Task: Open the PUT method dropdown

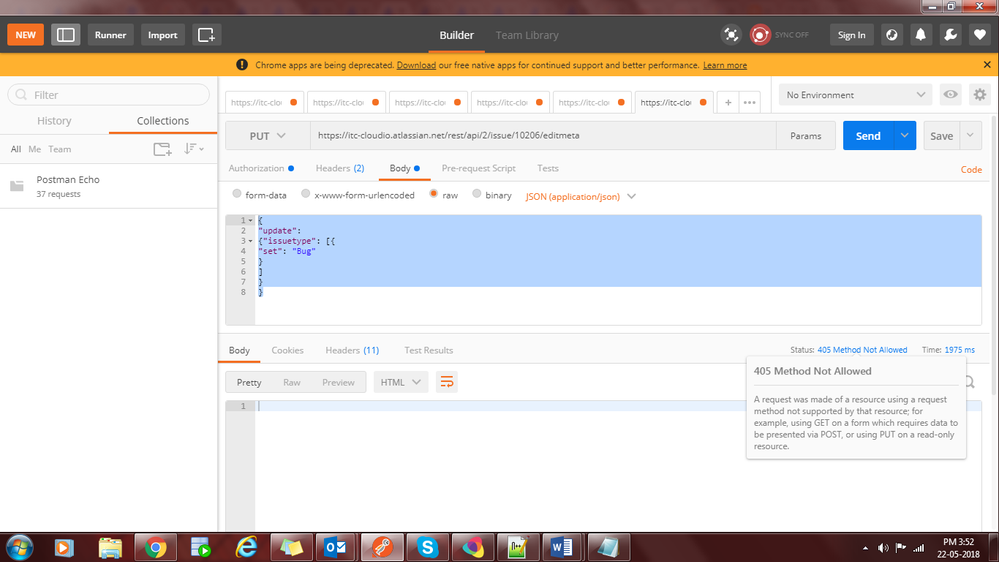Action: point(268,136)
